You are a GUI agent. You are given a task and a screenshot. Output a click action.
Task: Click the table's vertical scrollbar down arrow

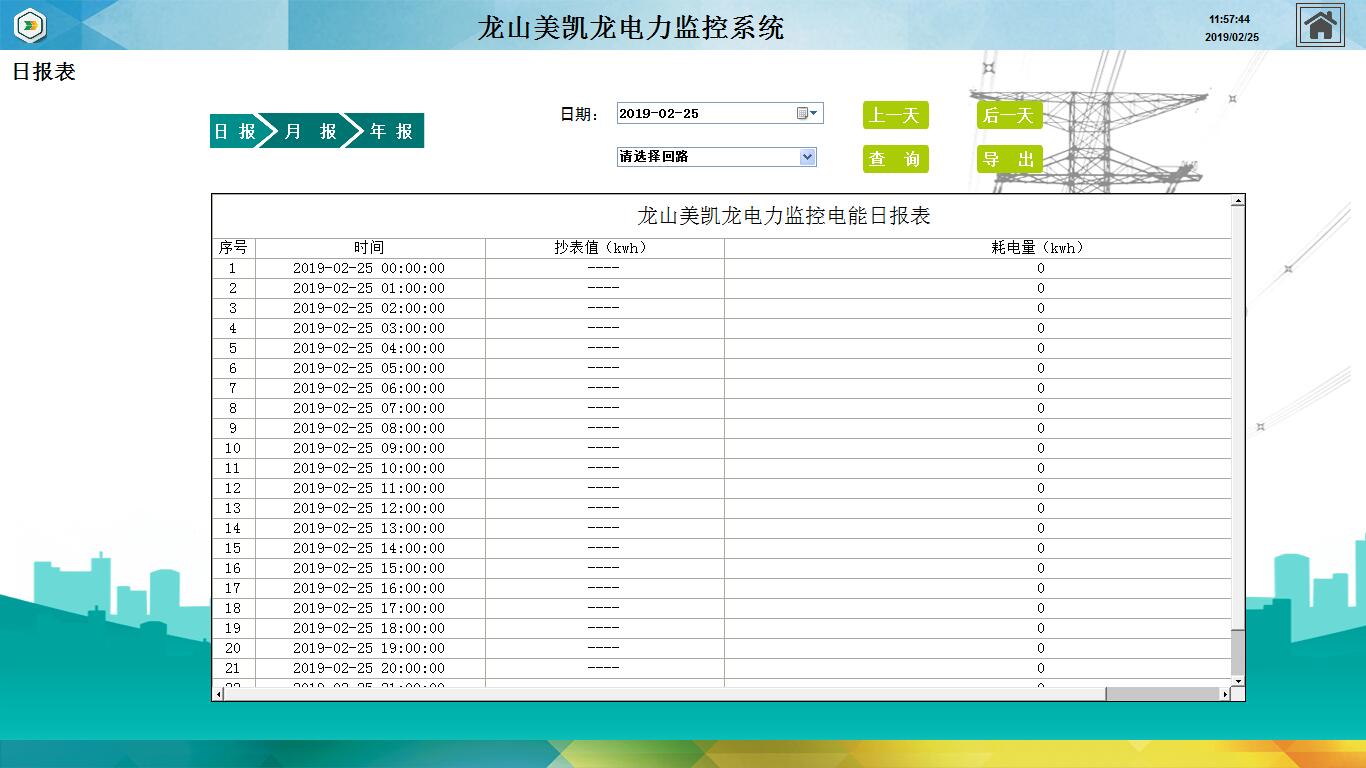1238,681
